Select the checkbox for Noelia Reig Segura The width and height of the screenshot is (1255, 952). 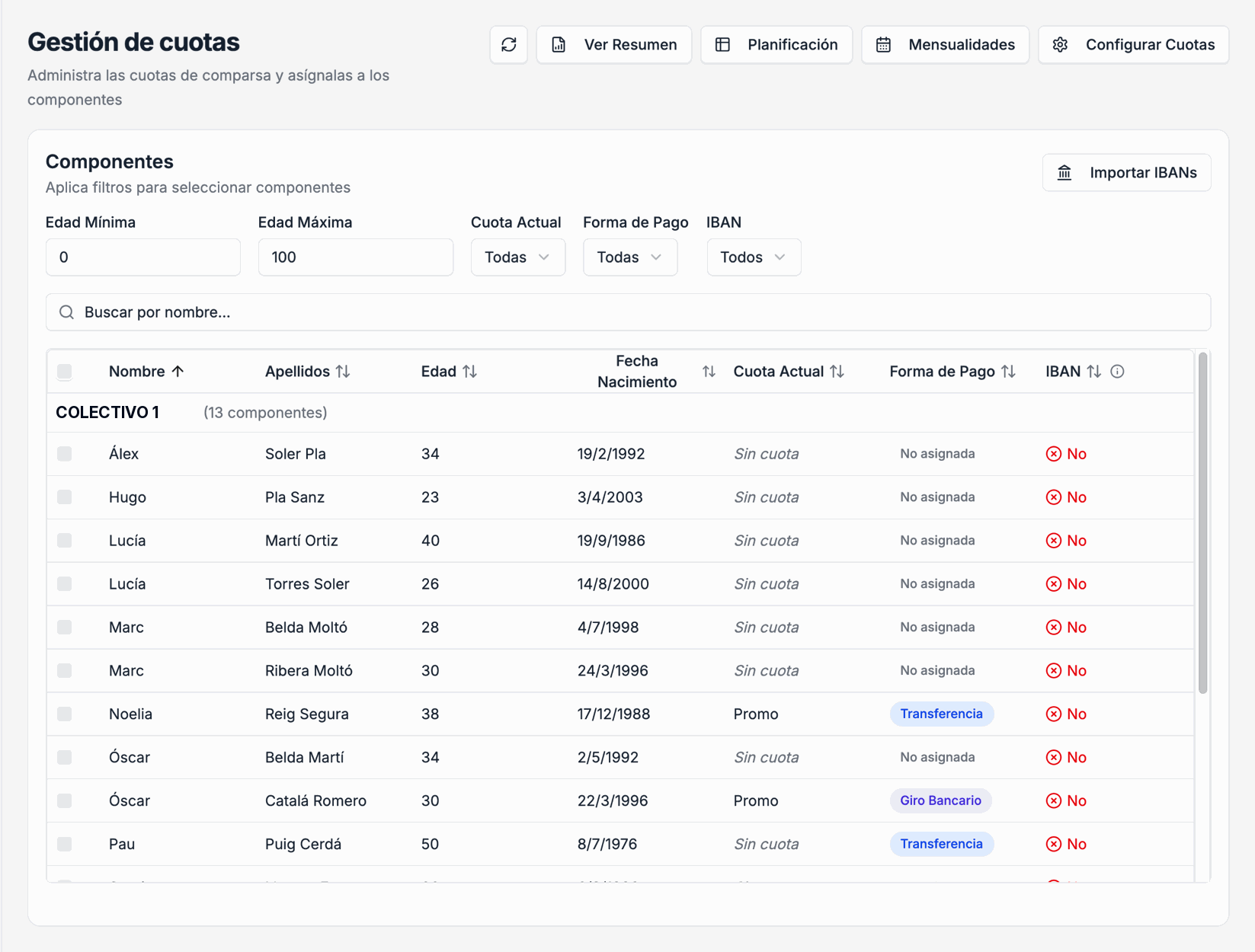[65, 714]
